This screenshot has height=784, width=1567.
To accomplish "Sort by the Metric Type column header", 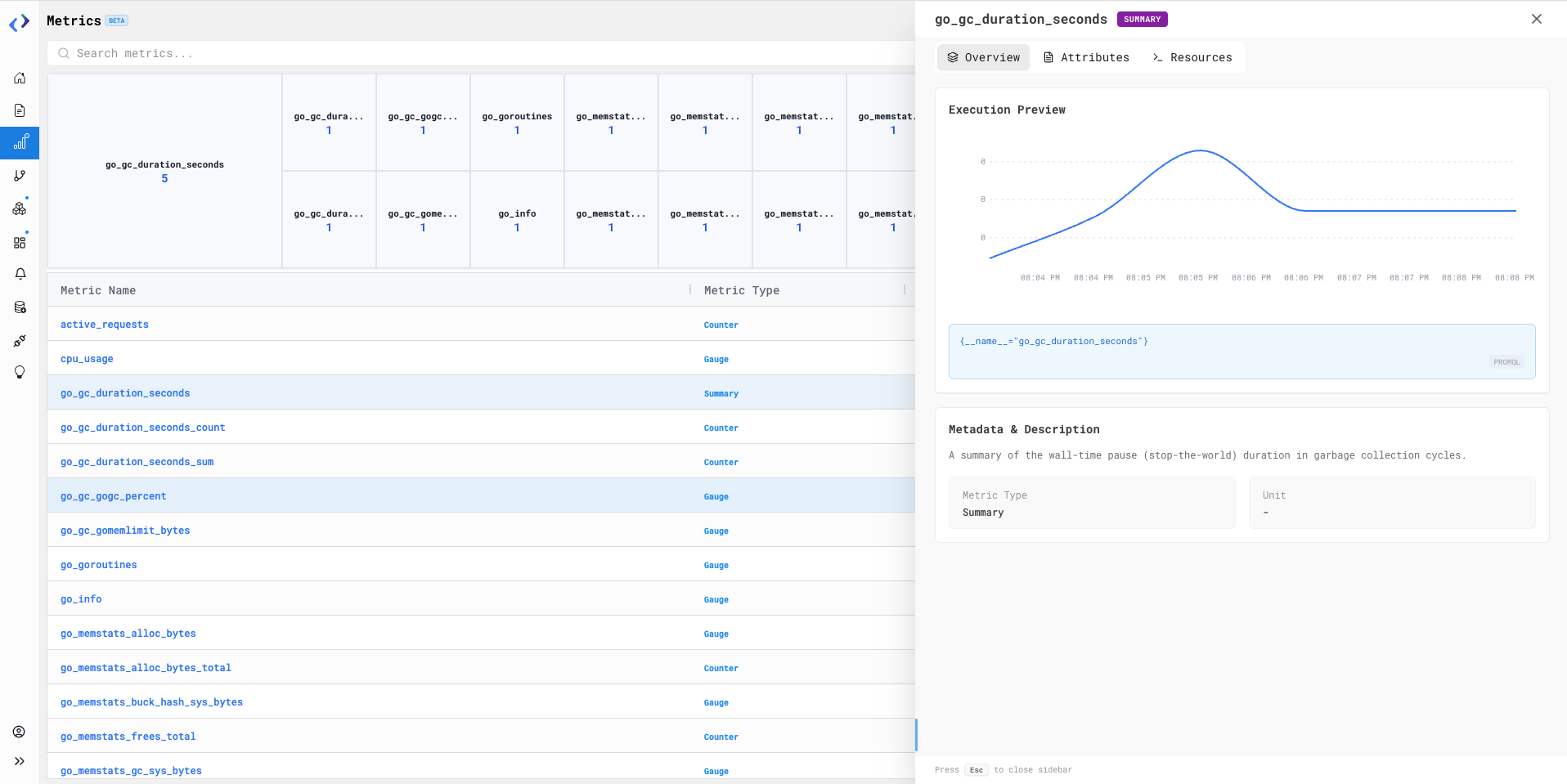I will [742, 290].
